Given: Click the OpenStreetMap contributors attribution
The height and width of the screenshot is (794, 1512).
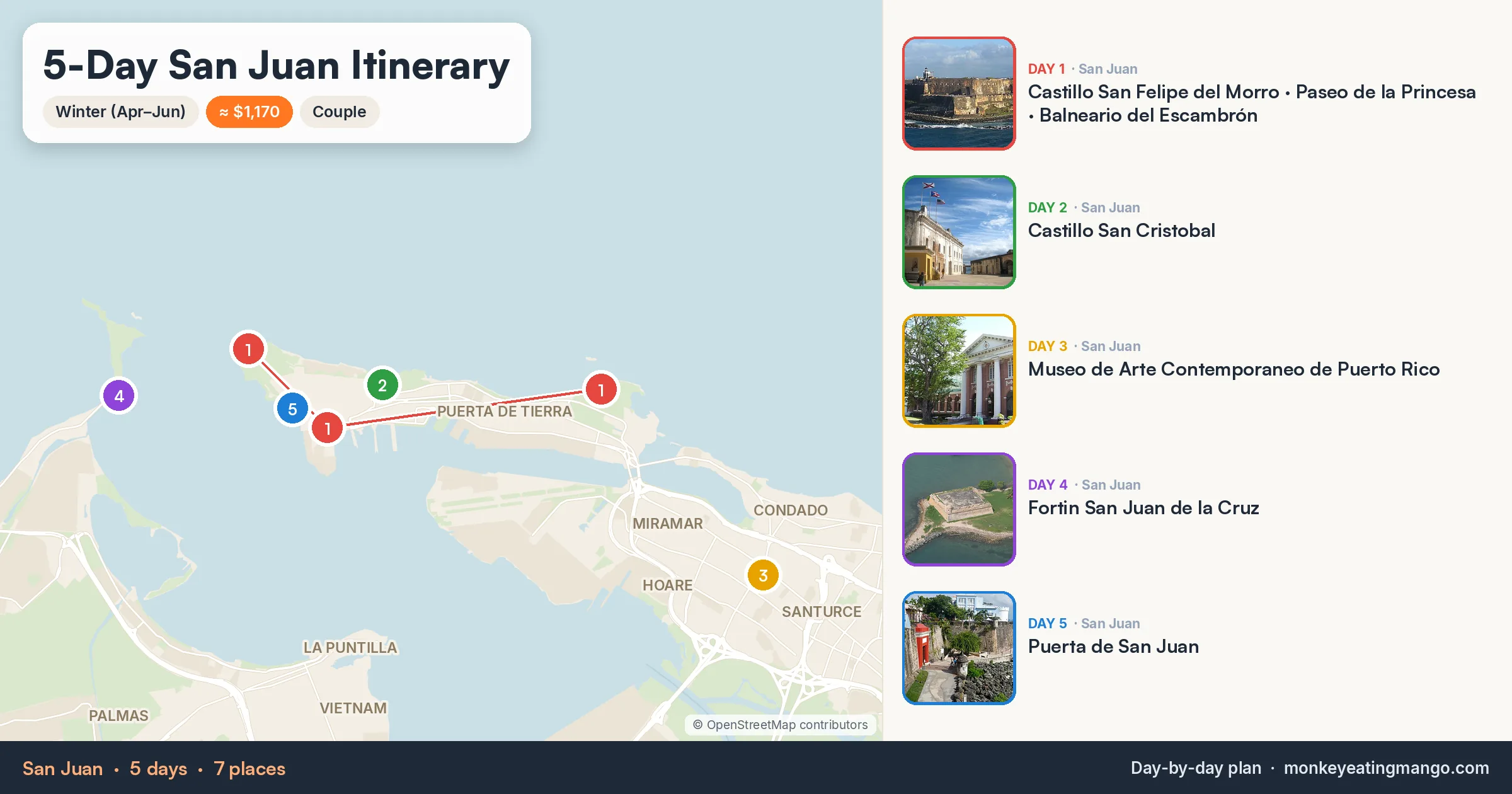Looking at the screenshot, I should pos(781,725).
